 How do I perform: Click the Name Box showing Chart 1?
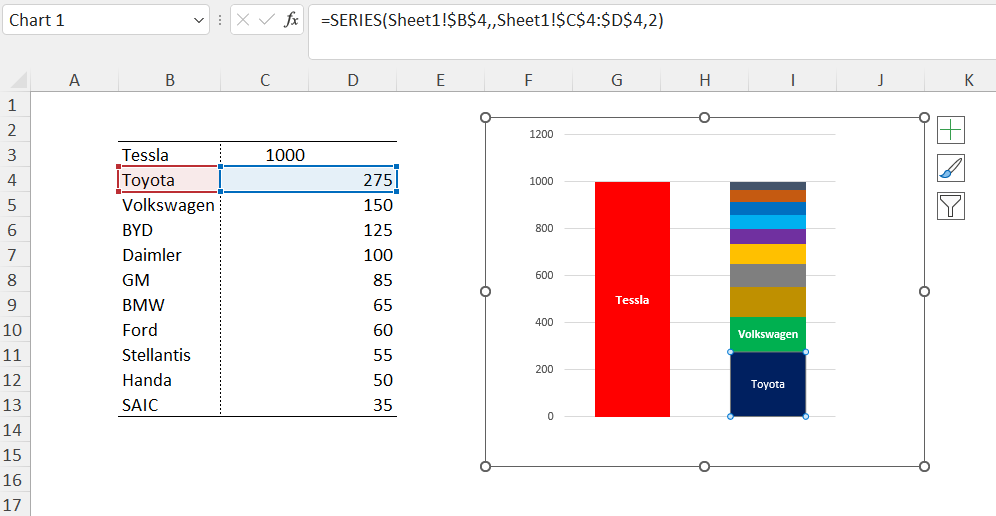coord(105,20)
